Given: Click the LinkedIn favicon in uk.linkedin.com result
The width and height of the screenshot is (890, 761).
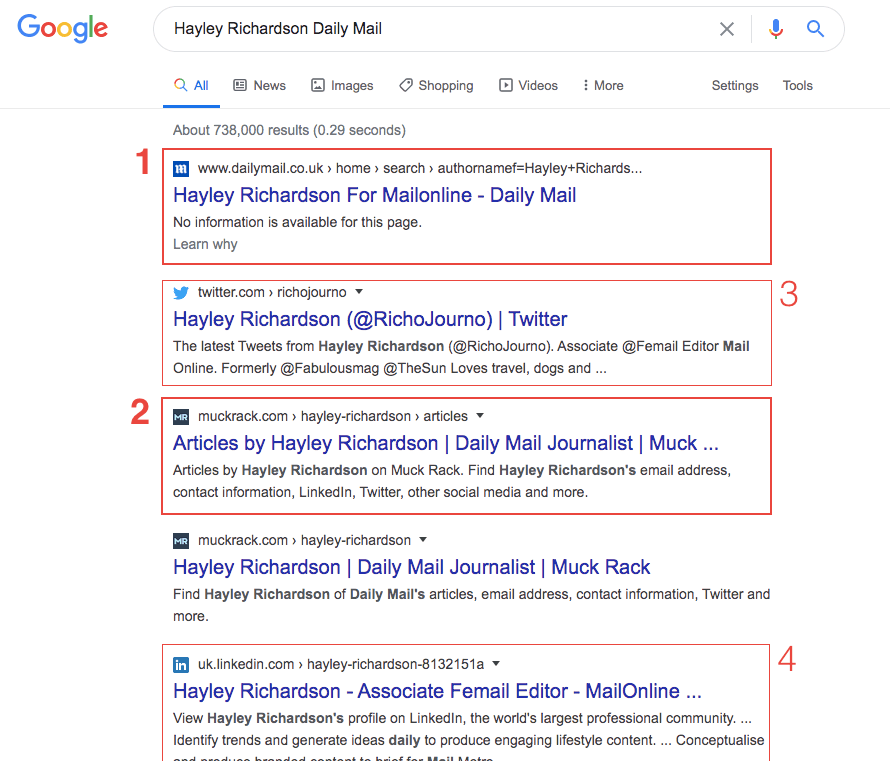Looking at the screenshot, I should (181, 665).
